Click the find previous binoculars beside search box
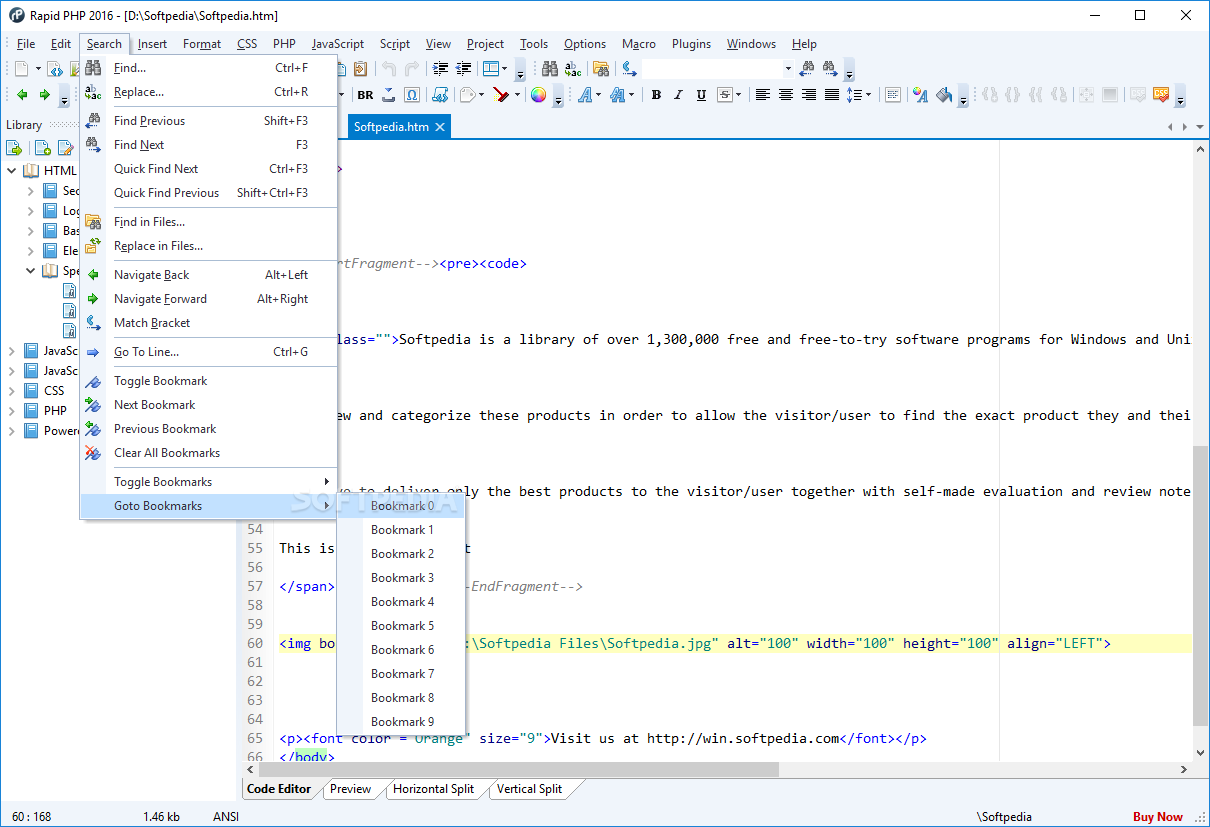1210x827 pixels. pyautogui.click(x=808, y=69)
